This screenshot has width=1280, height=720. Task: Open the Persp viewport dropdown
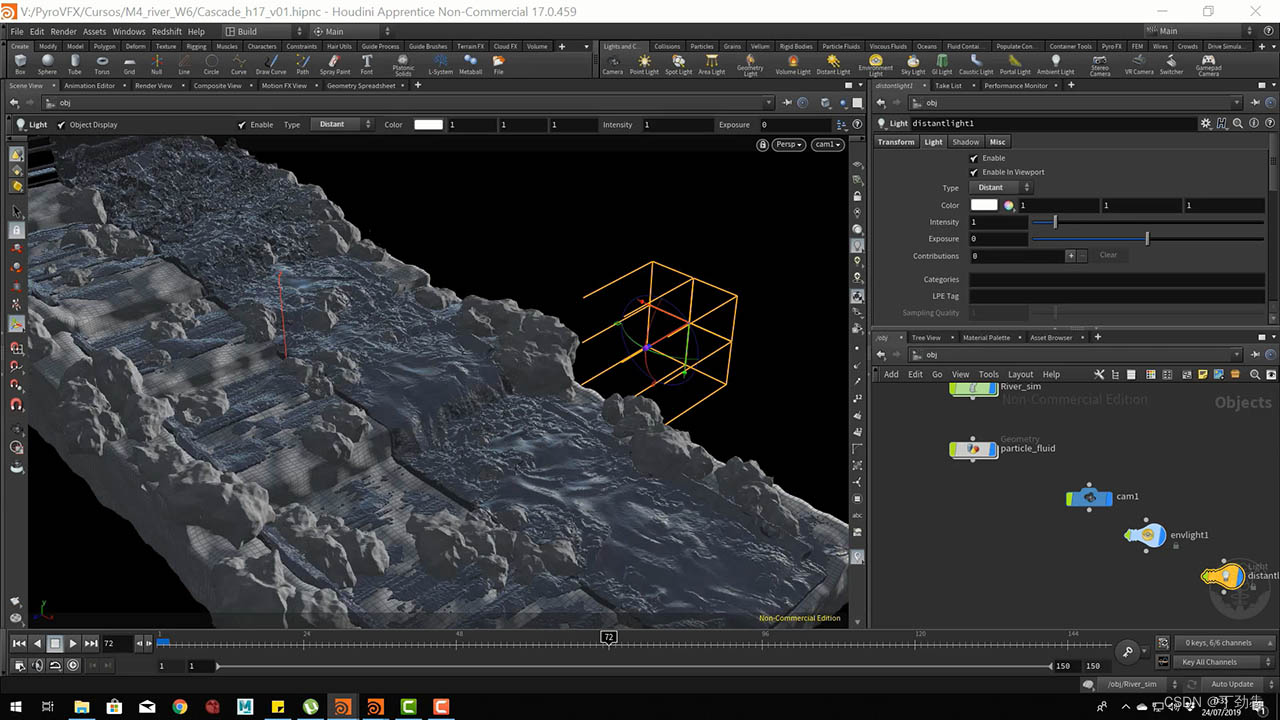click(x=789, y=144)
